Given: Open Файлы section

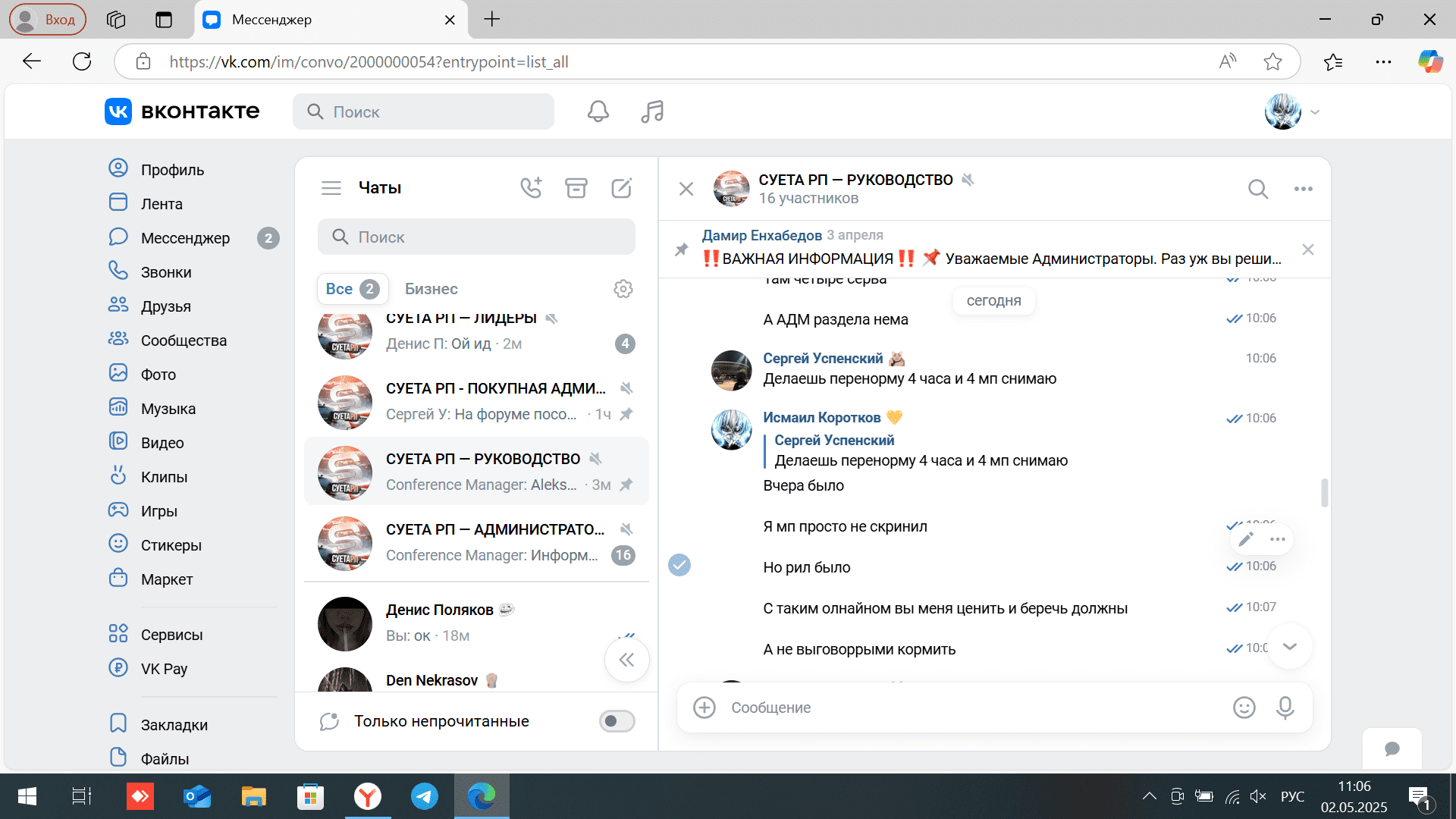Looking at the screenshot, I should 165,759.
